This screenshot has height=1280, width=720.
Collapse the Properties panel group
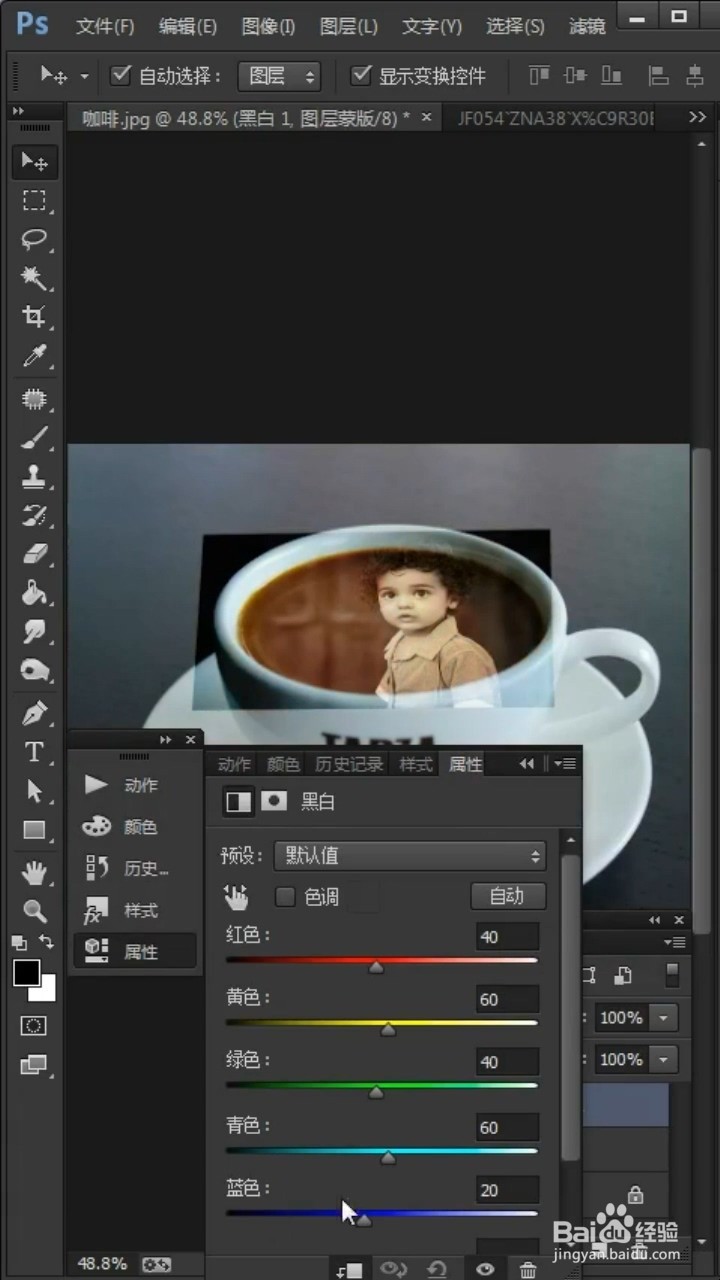pos(527,764)
